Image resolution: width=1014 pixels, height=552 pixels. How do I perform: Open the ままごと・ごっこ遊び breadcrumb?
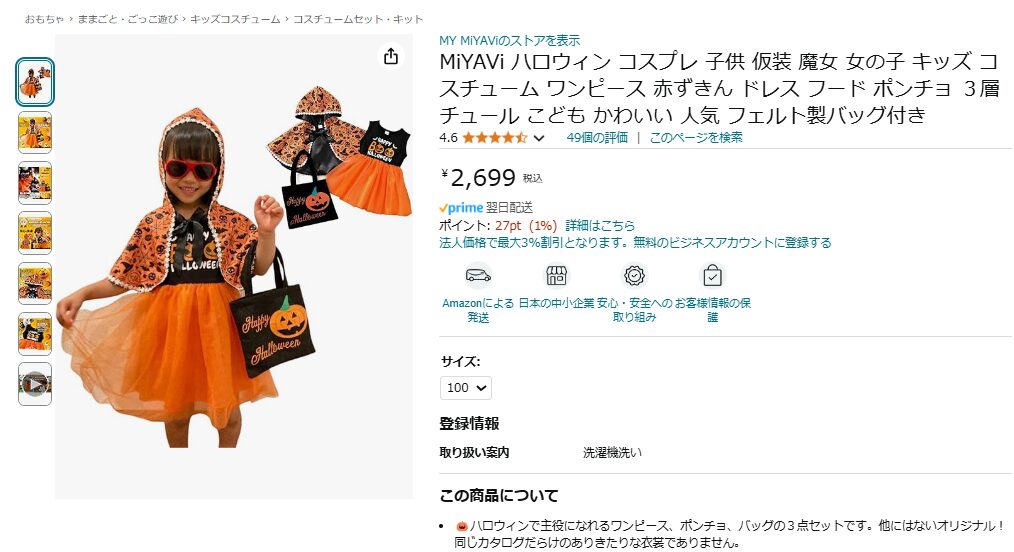point(127,19)
